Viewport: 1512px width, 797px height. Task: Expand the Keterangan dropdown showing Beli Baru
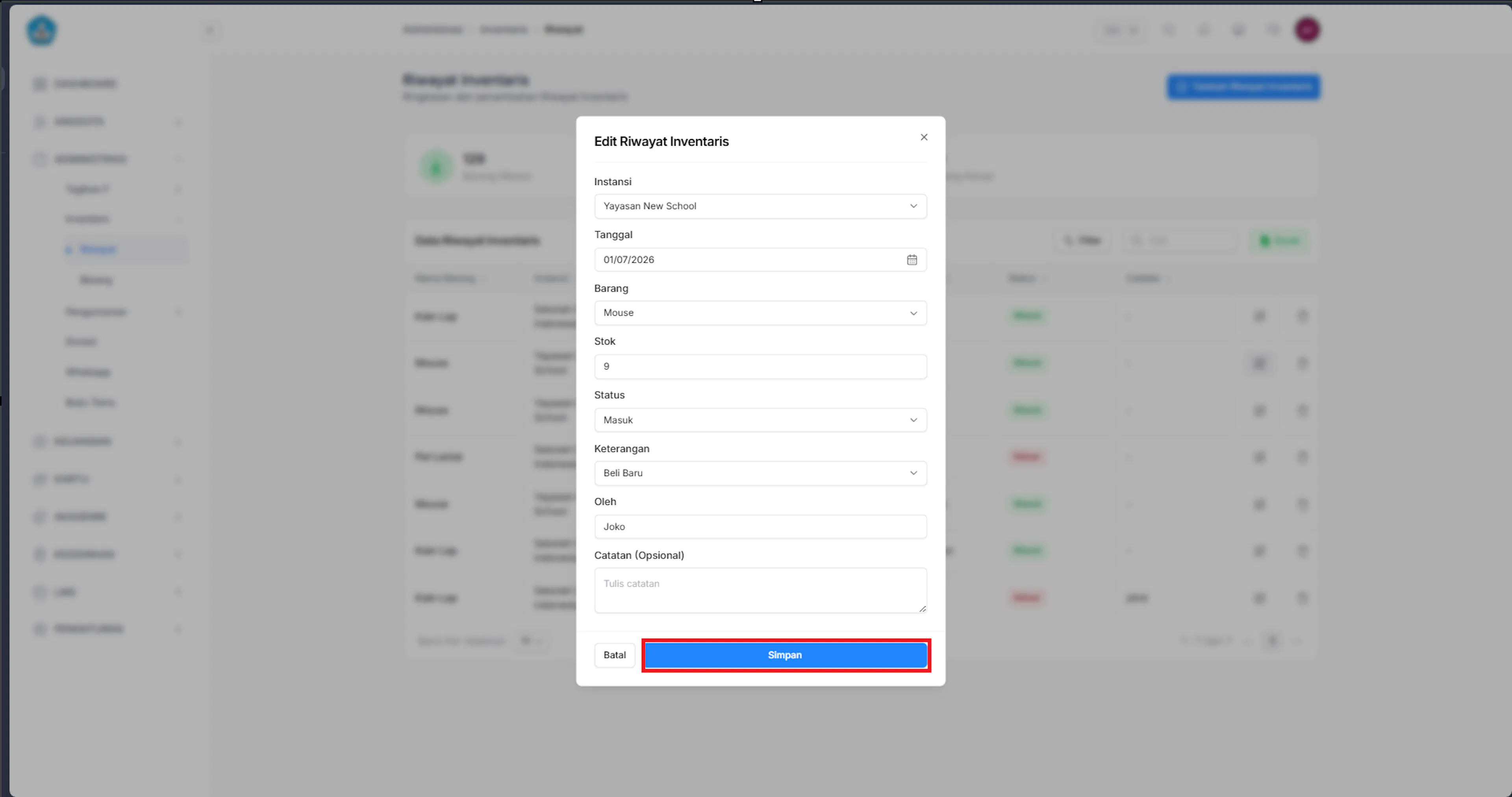[760, 473]
